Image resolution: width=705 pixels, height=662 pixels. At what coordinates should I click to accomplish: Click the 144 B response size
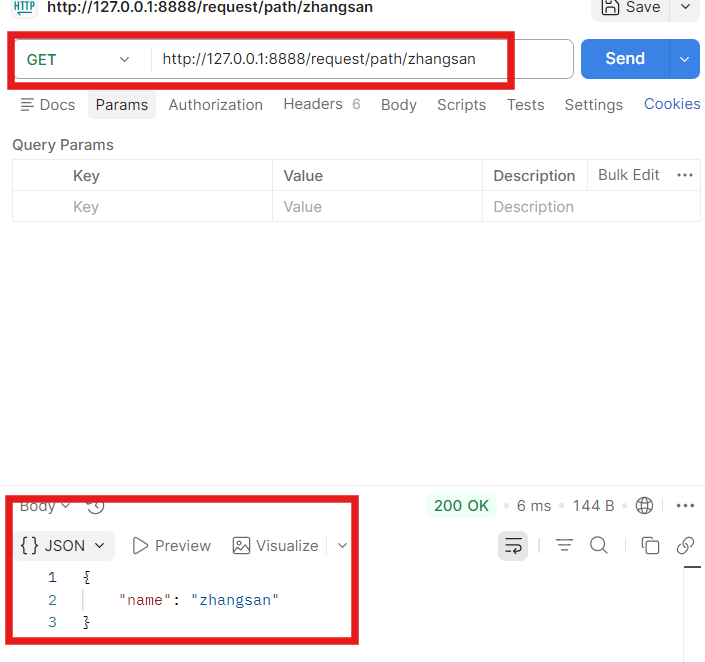click(x=593, y=506)
